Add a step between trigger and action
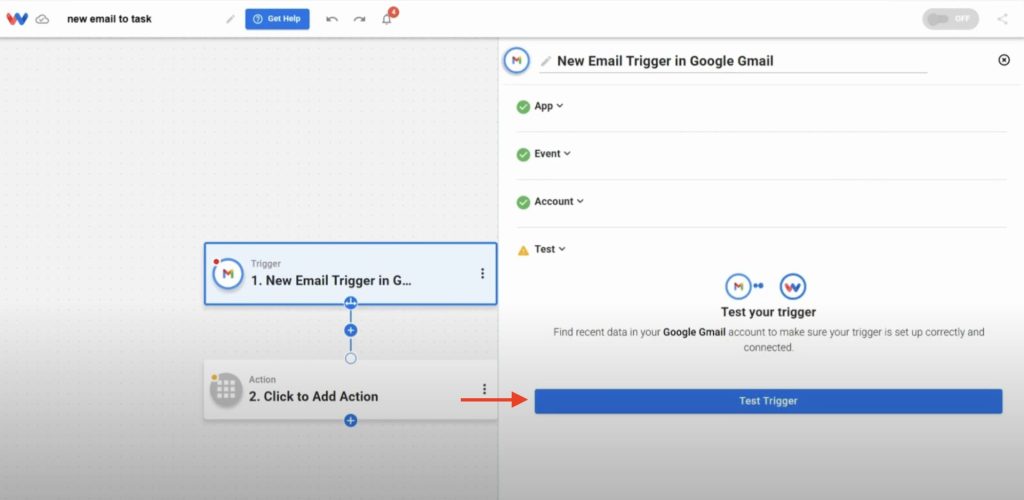 (x=351, y=330)
